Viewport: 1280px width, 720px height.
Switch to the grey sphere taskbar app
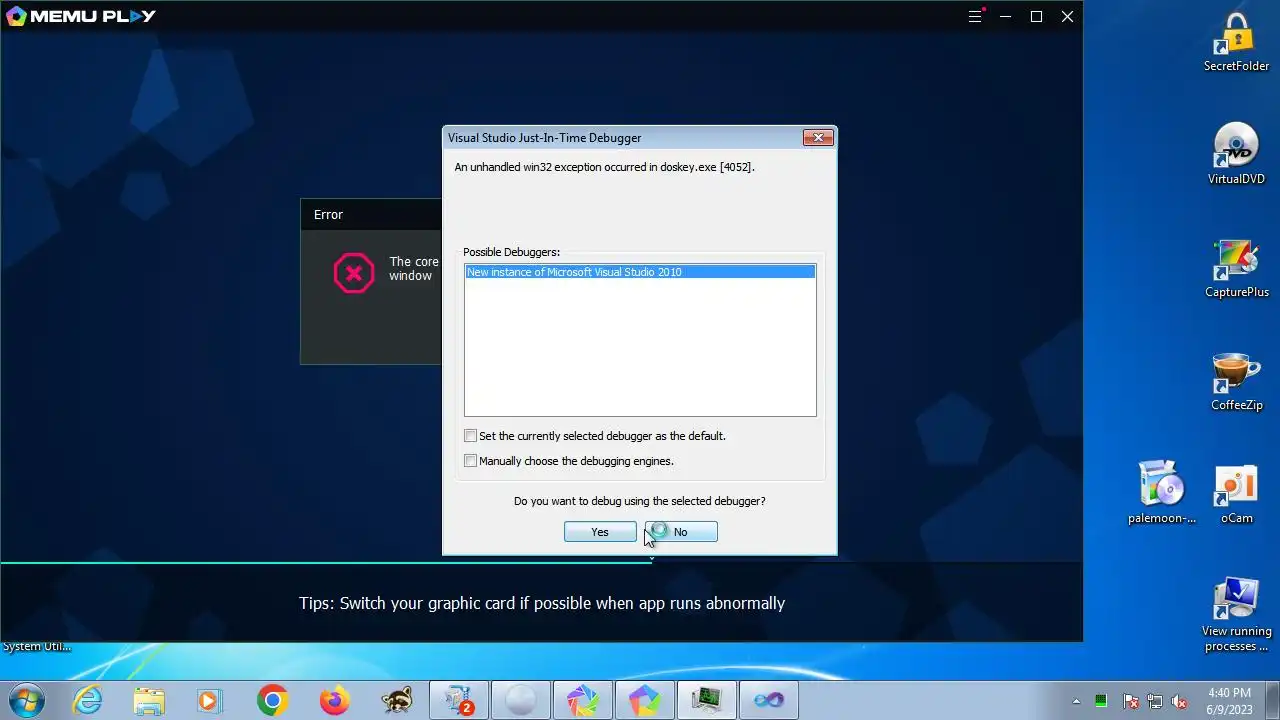[x=521, y=701]
